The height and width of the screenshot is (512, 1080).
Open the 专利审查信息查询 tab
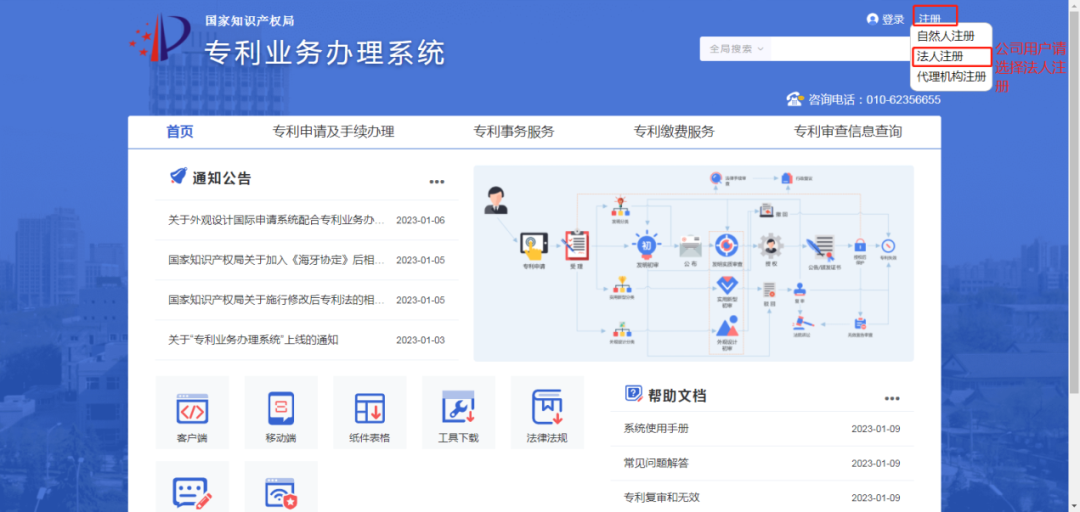coord(848,132)
